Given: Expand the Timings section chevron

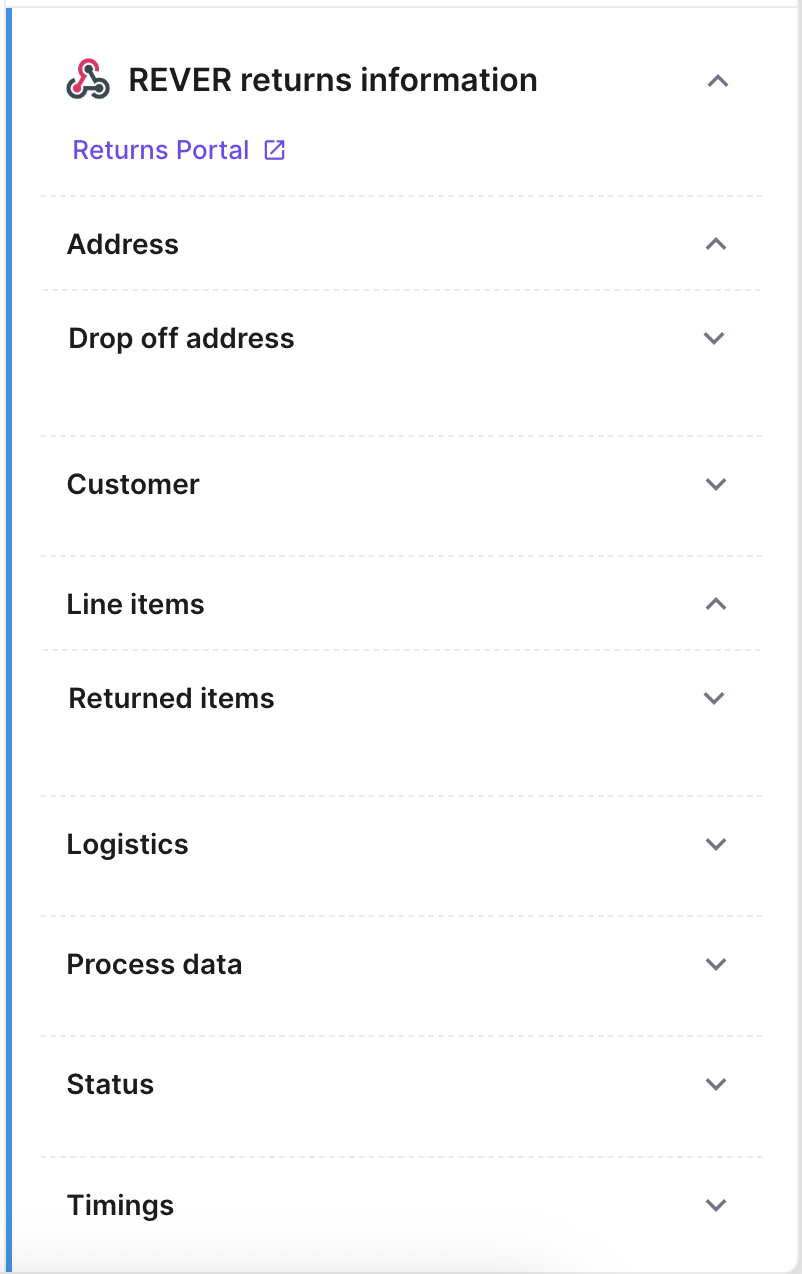Looking at the screenshot, I should (x=715, y=1205).
